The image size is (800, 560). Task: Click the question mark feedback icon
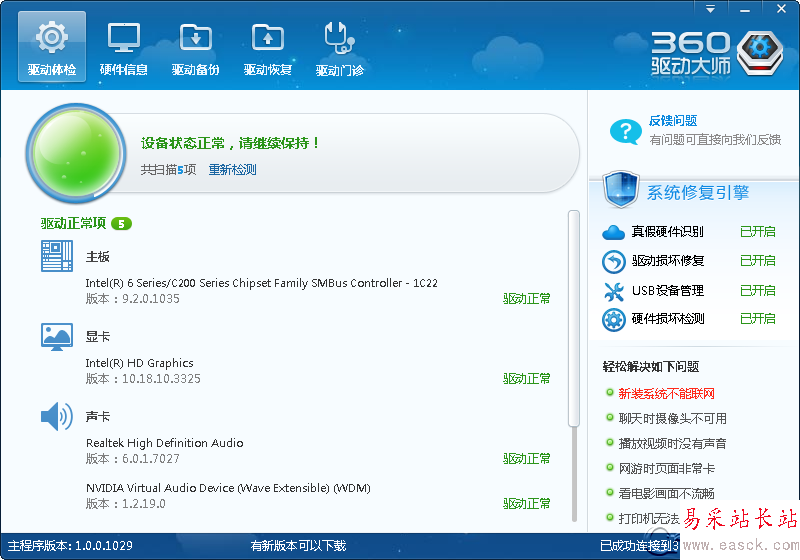tap(625, 131)
